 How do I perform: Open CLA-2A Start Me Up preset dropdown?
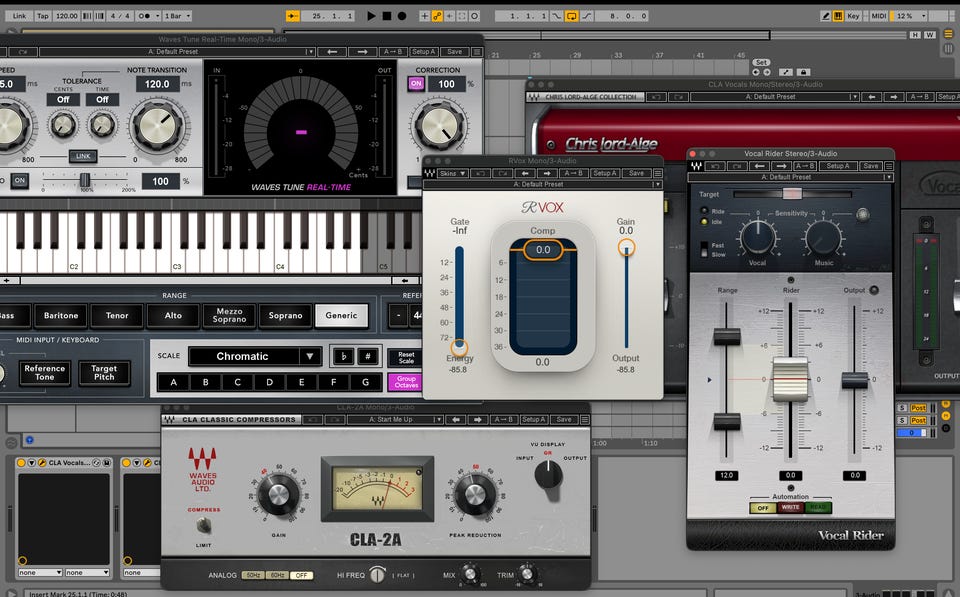point(395,419)
